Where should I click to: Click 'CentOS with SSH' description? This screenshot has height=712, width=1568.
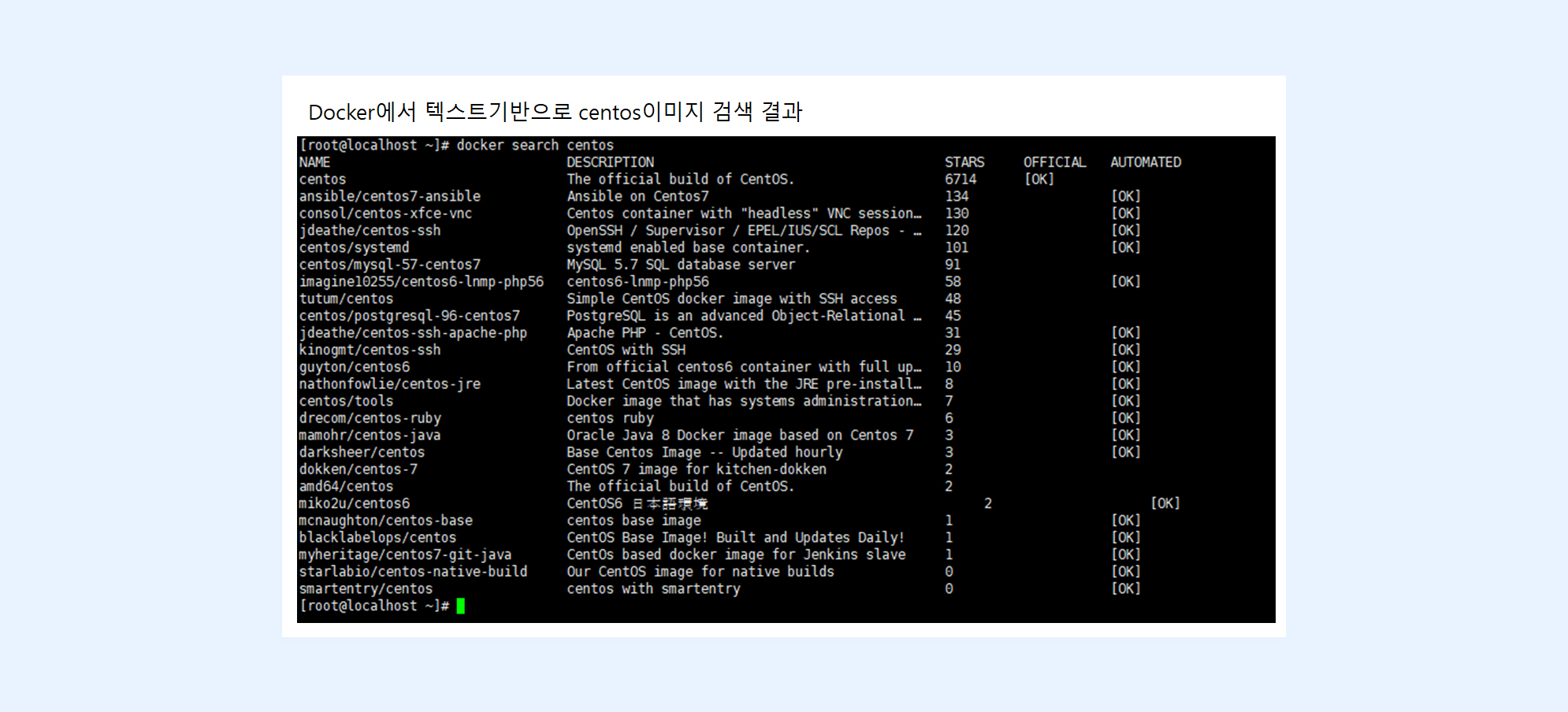click(x=626, y=350)
